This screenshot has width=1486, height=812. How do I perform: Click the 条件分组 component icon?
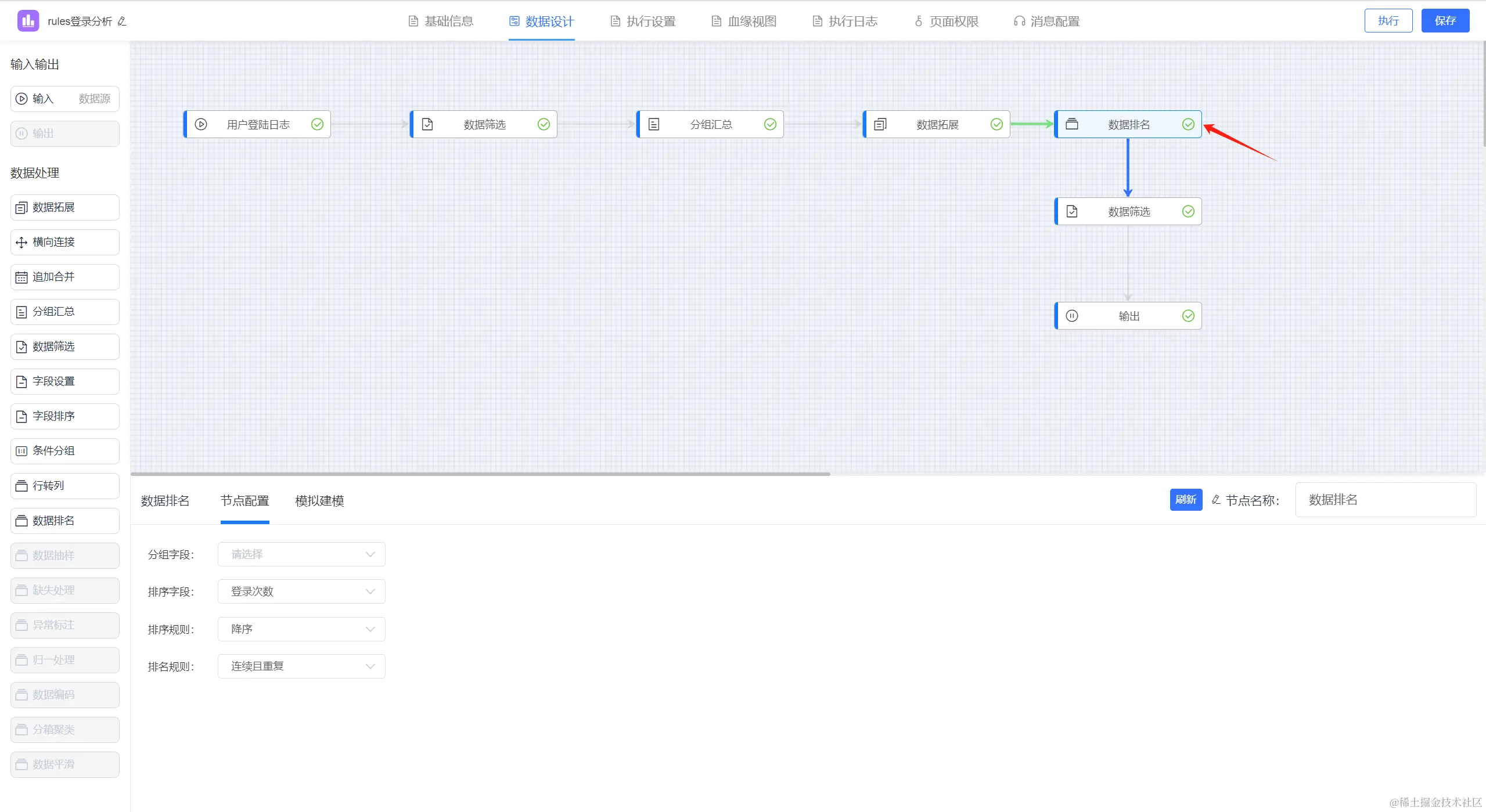21,451
